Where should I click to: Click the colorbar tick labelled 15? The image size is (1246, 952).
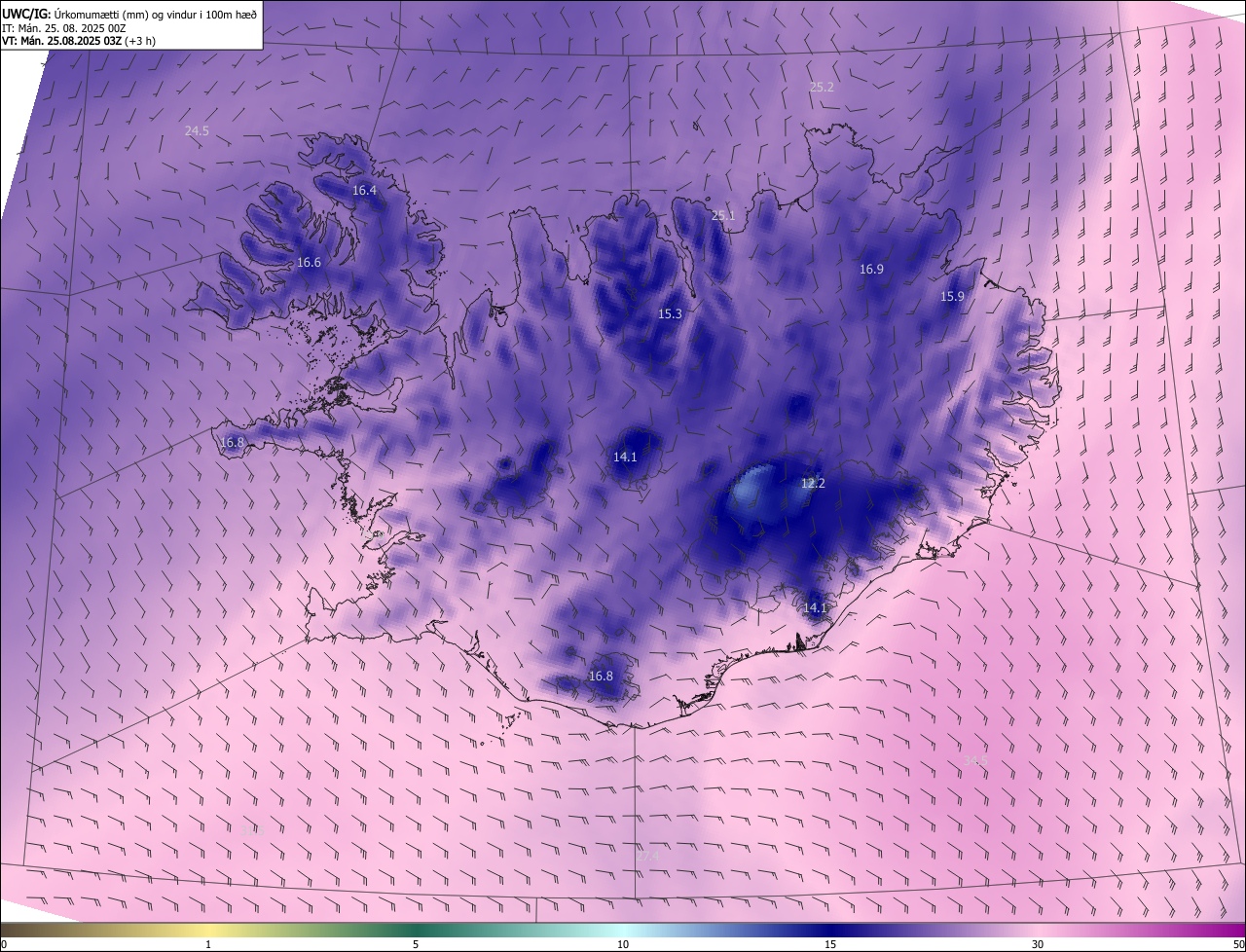[830, 944]
